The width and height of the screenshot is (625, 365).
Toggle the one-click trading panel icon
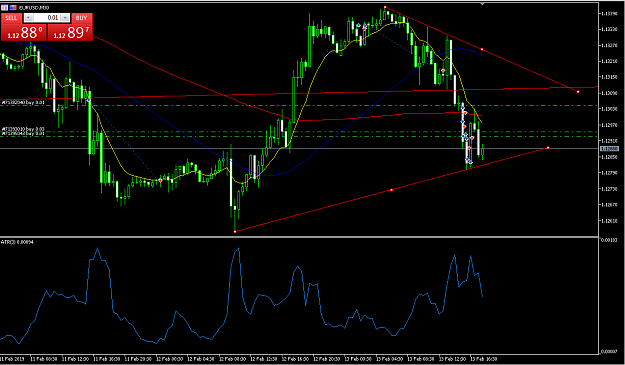4,8
